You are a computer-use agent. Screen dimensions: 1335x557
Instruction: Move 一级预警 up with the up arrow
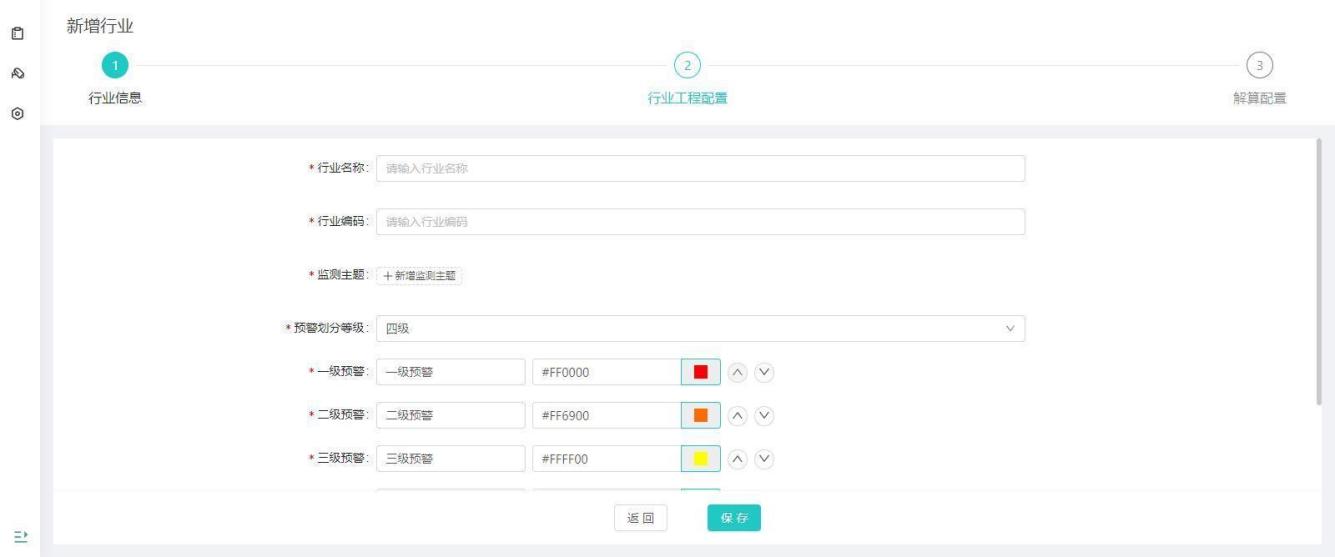tap(737, 373)
